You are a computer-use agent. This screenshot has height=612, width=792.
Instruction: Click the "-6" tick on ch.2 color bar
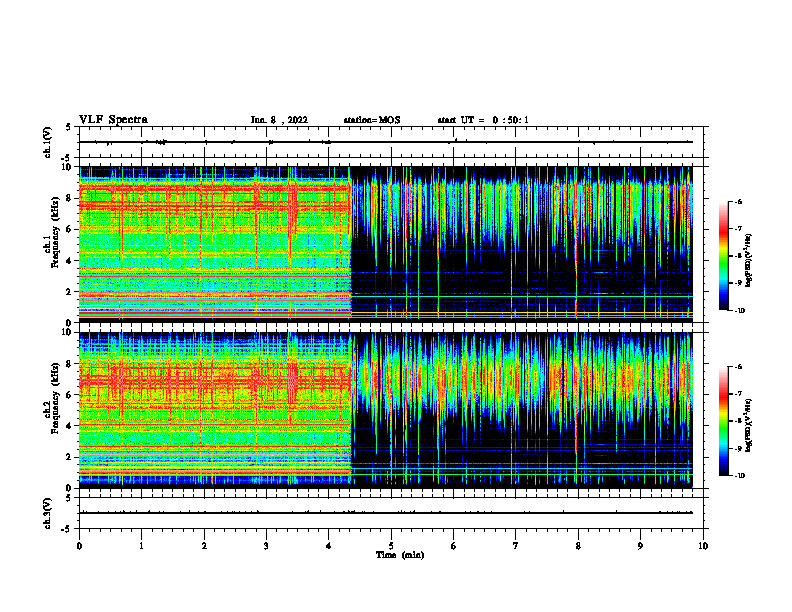click(x=739, y=367)
